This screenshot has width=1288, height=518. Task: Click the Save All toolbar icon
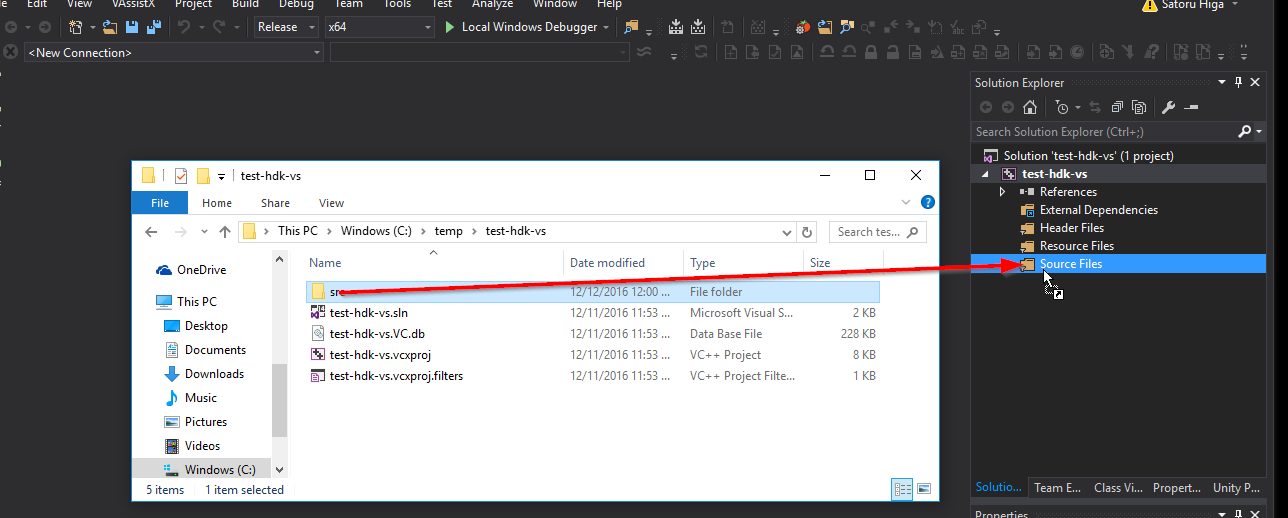click(x=153, y=27)
